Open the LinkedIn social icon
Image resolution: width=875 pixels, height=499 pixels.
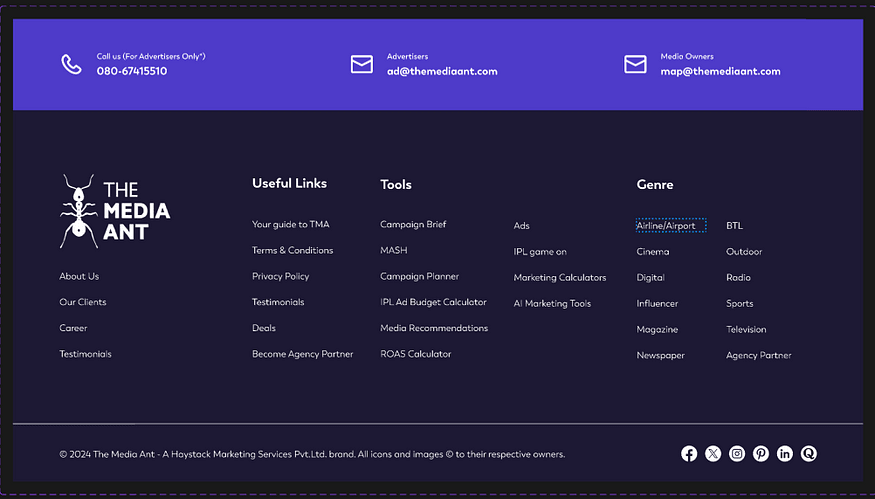785,454
